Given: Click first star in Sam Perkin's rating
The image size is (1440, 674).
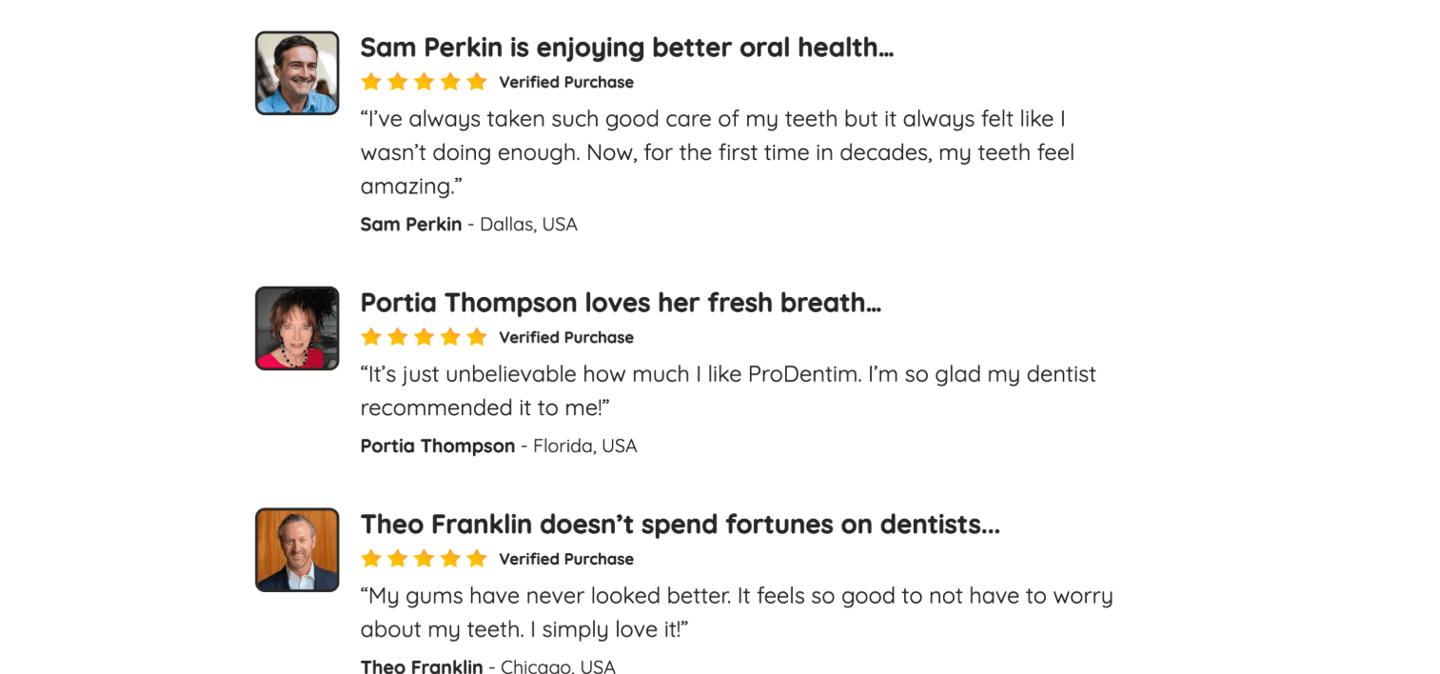Looking at the screenshot, I should [371, 82].
